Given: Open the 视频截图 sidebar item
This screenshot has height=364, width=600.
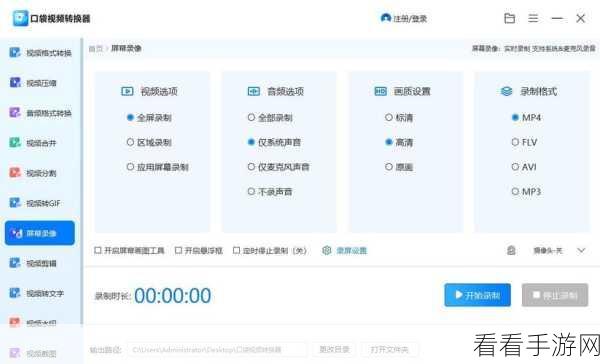Looking at the screenshot, I should (x=33, y=353).
